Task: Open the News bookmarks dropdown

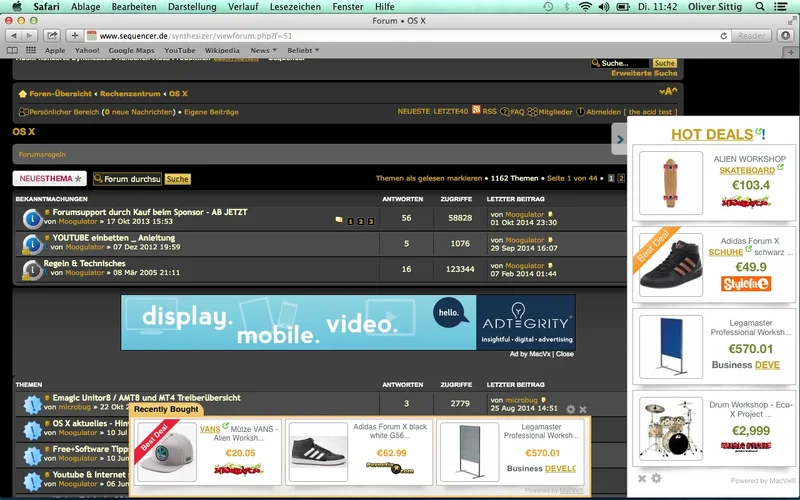Action: coord(263,50)
